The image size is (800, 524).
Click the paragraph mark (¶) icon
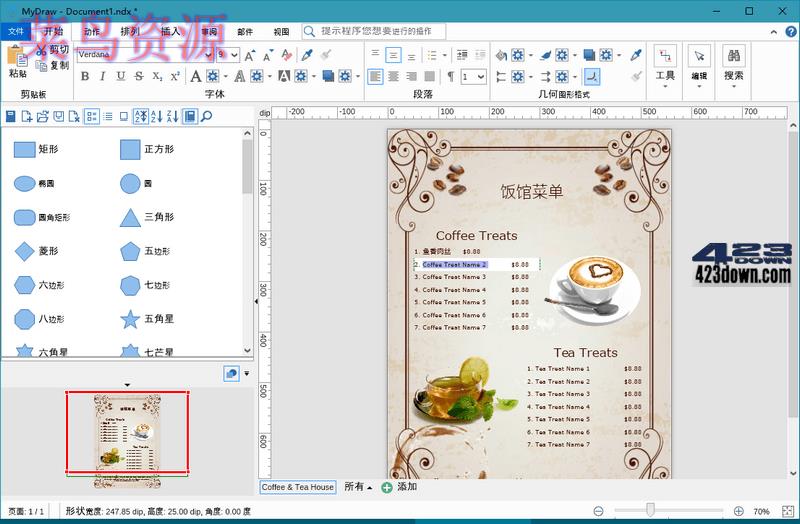(x=450, y=77)
